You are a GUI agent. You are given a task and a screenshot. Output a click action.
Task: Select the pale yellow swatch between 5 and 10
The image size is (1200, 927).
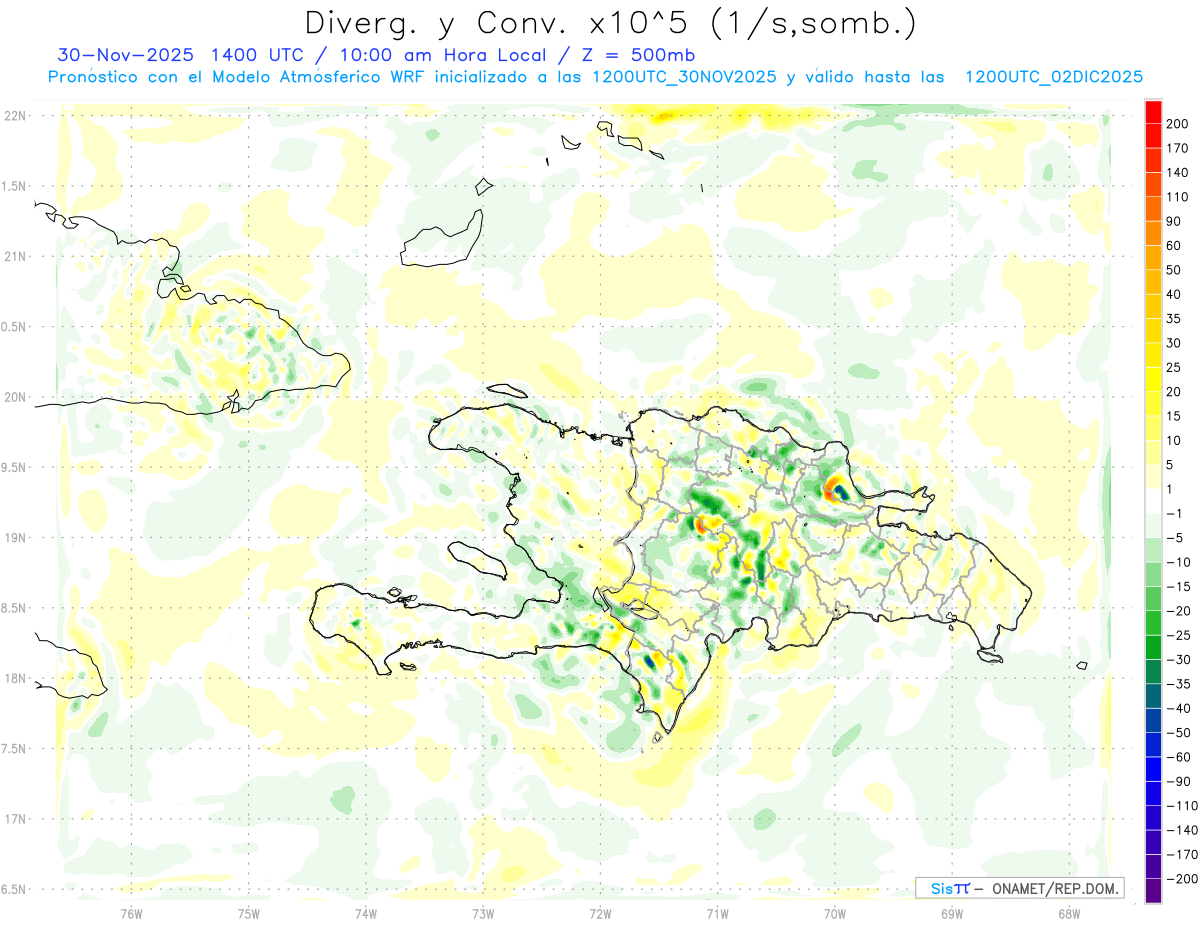1153,453
